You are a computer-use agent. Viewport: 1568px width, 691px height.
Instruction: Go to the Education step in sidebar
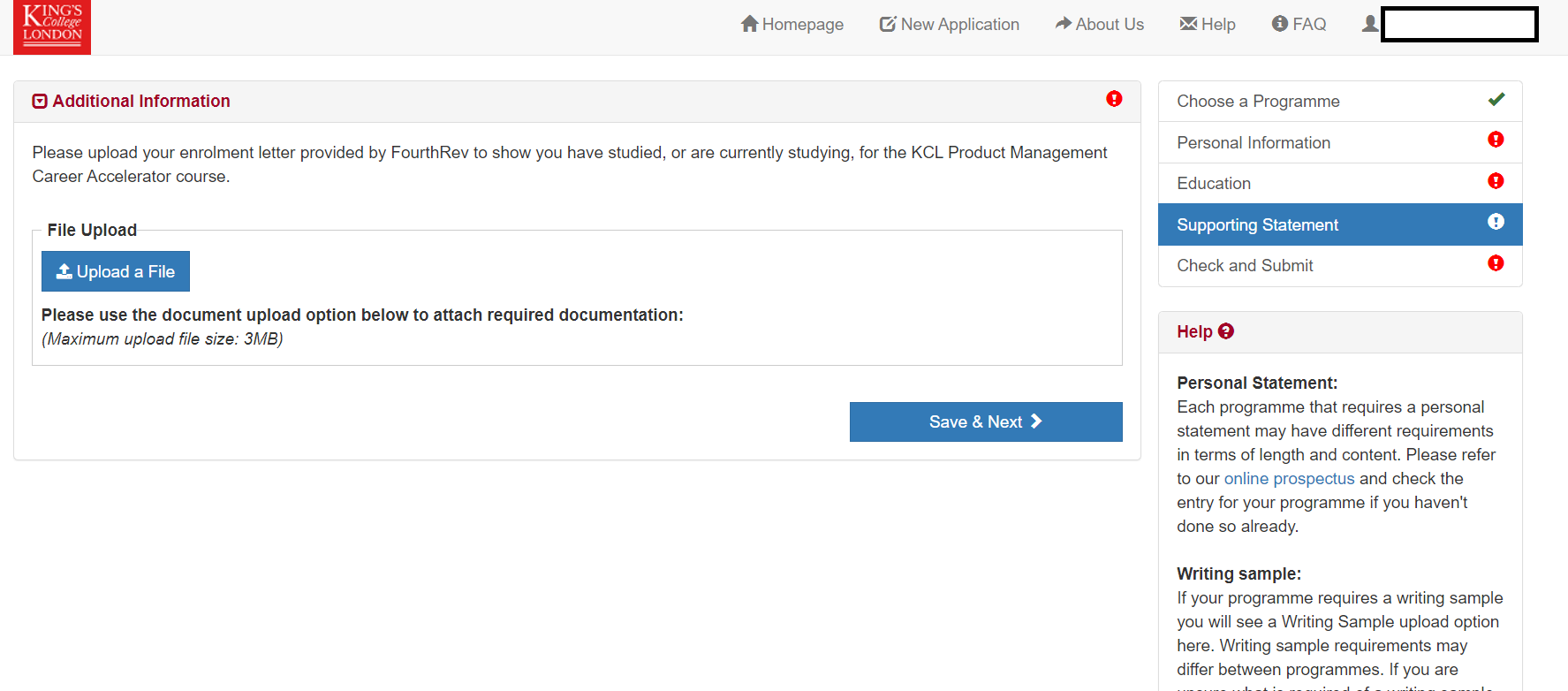pos(1214,184)
